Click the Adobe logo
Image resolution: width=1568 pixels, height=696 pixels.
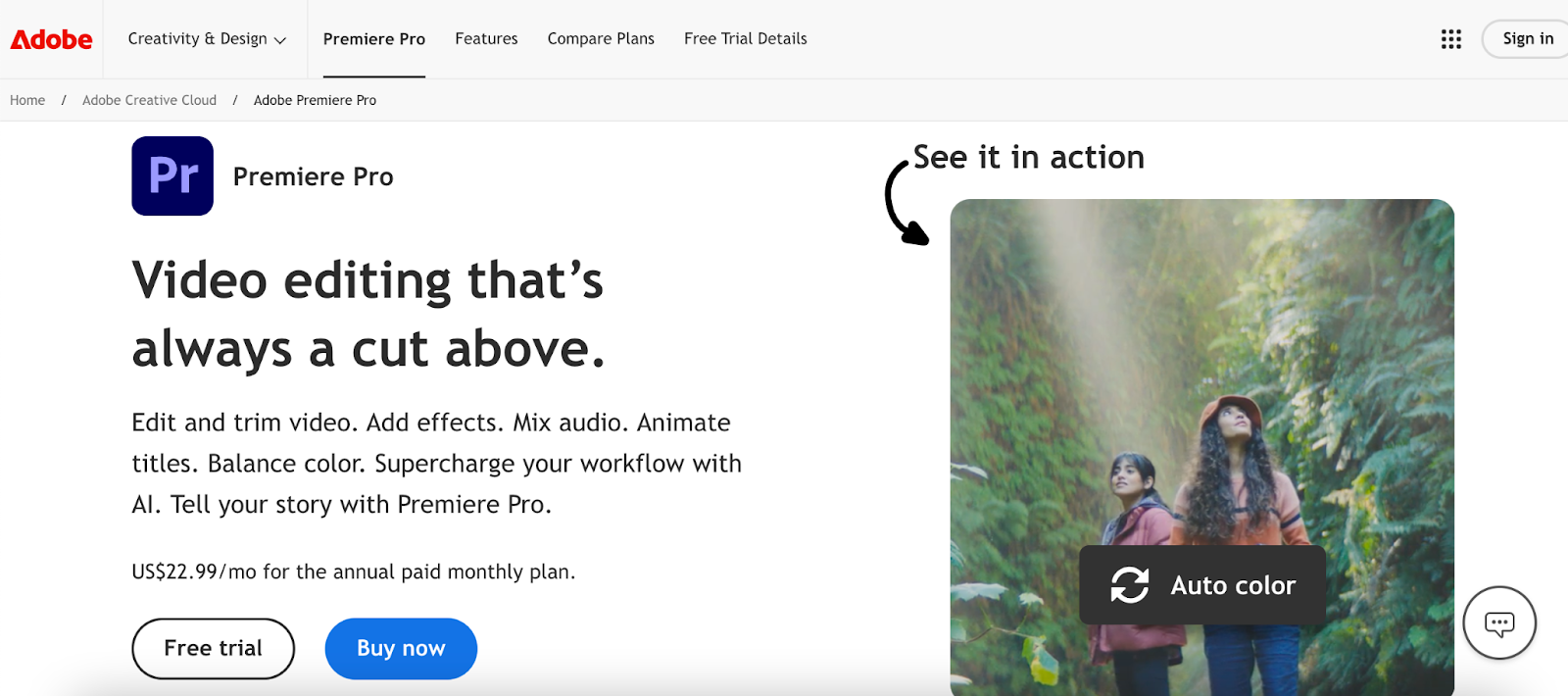coord(51,39)
